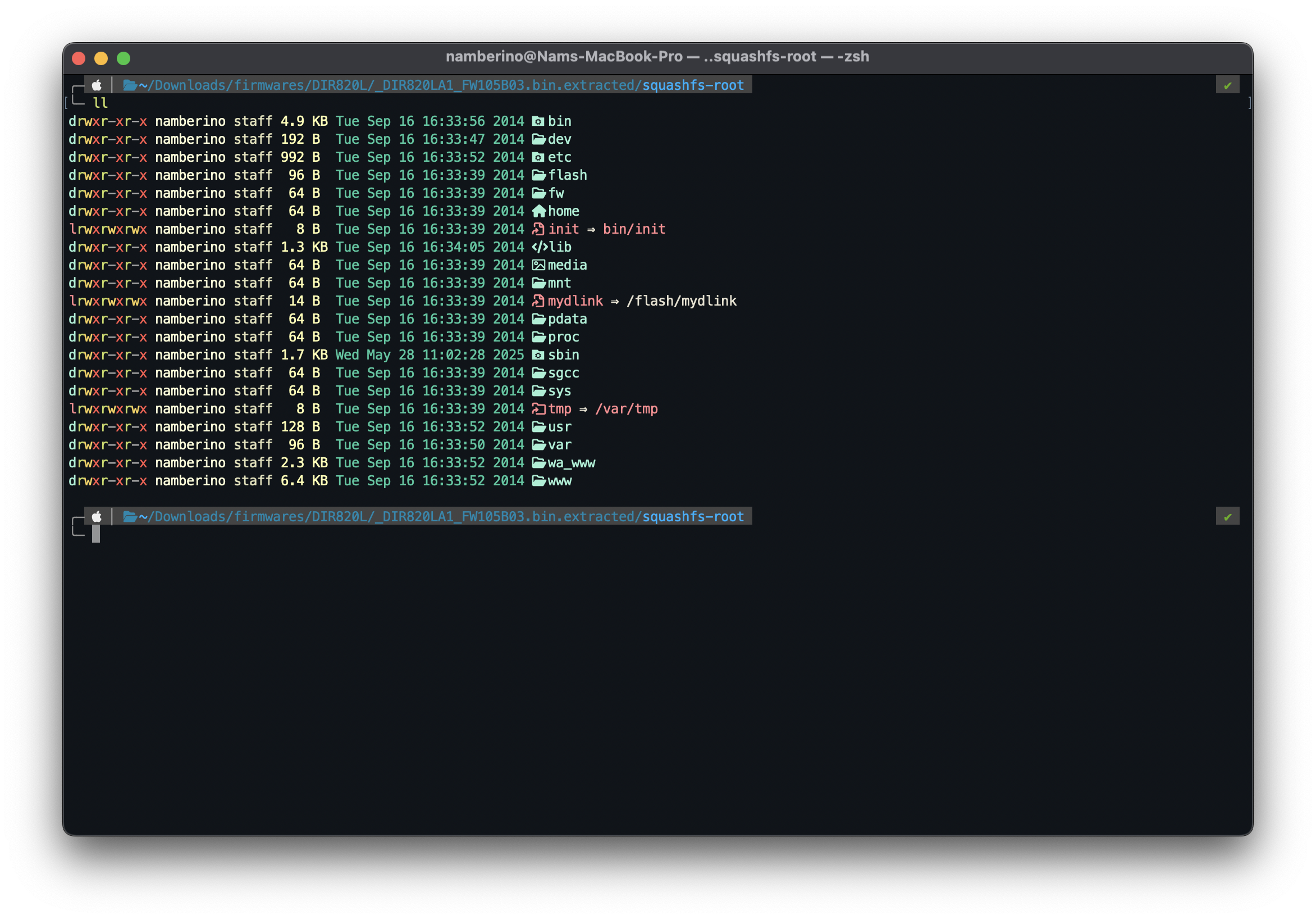Click the 'dev' directory name
Screen dimensions: 1316x919
coord(559,139)
